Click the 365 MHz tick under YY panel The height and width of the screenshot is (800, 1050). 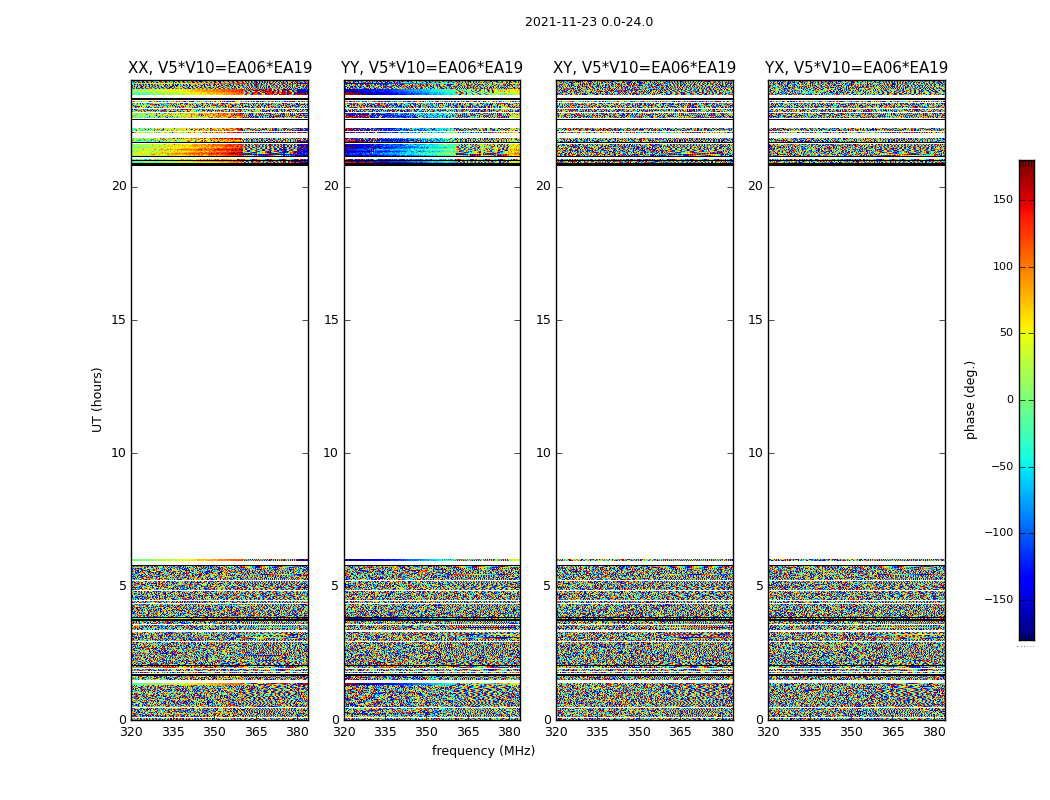coord(468,732)
